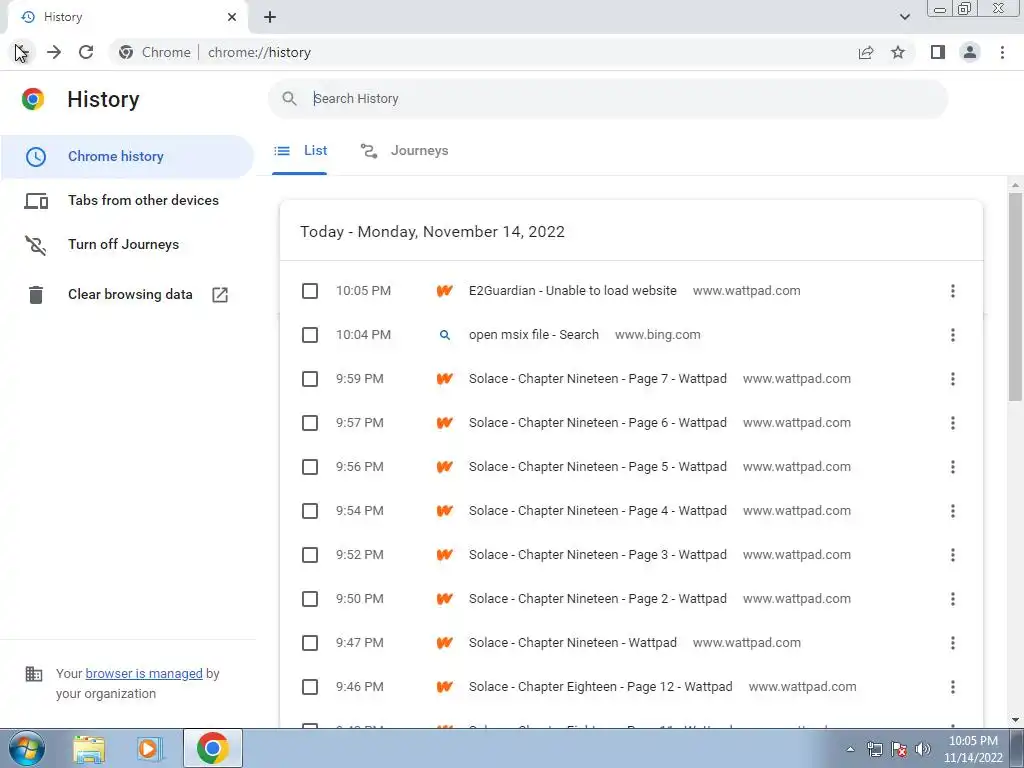Image resolution: width=1024 pixels, height=768 pixels.
Task: Click the Chrome taskbar icon
Action: [213, 748]
